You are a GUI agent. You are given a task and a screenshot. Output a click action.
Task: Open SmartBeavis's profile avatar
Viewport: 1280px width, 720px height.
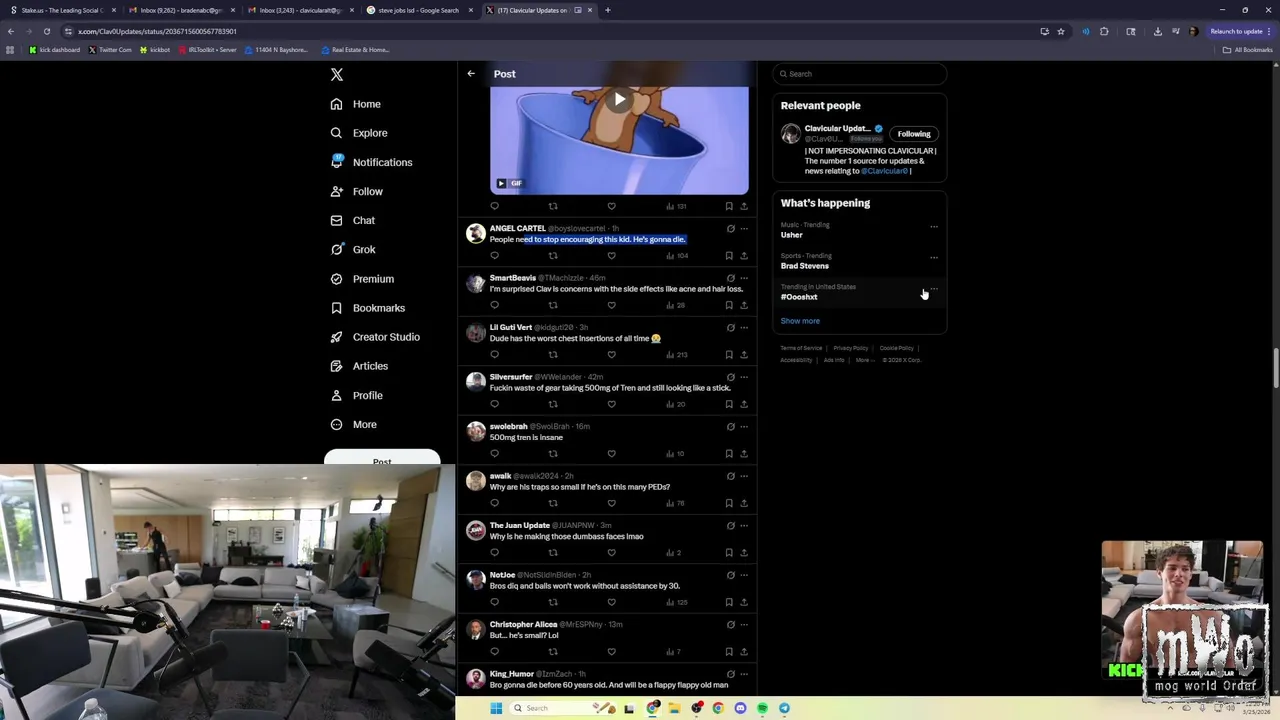click(x=476, y=283)
